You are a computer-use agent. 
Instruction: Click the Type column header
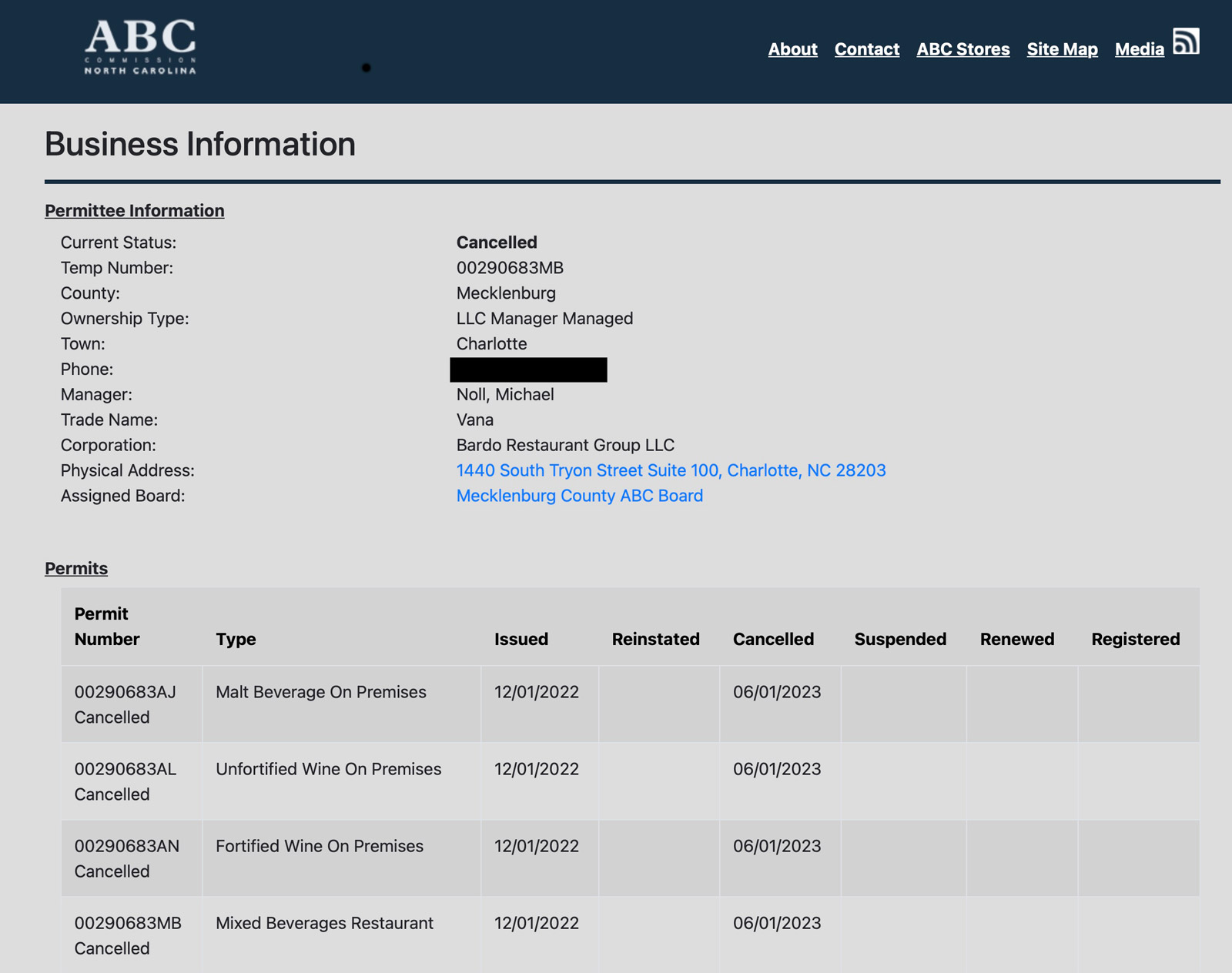[x=236, y=639]
